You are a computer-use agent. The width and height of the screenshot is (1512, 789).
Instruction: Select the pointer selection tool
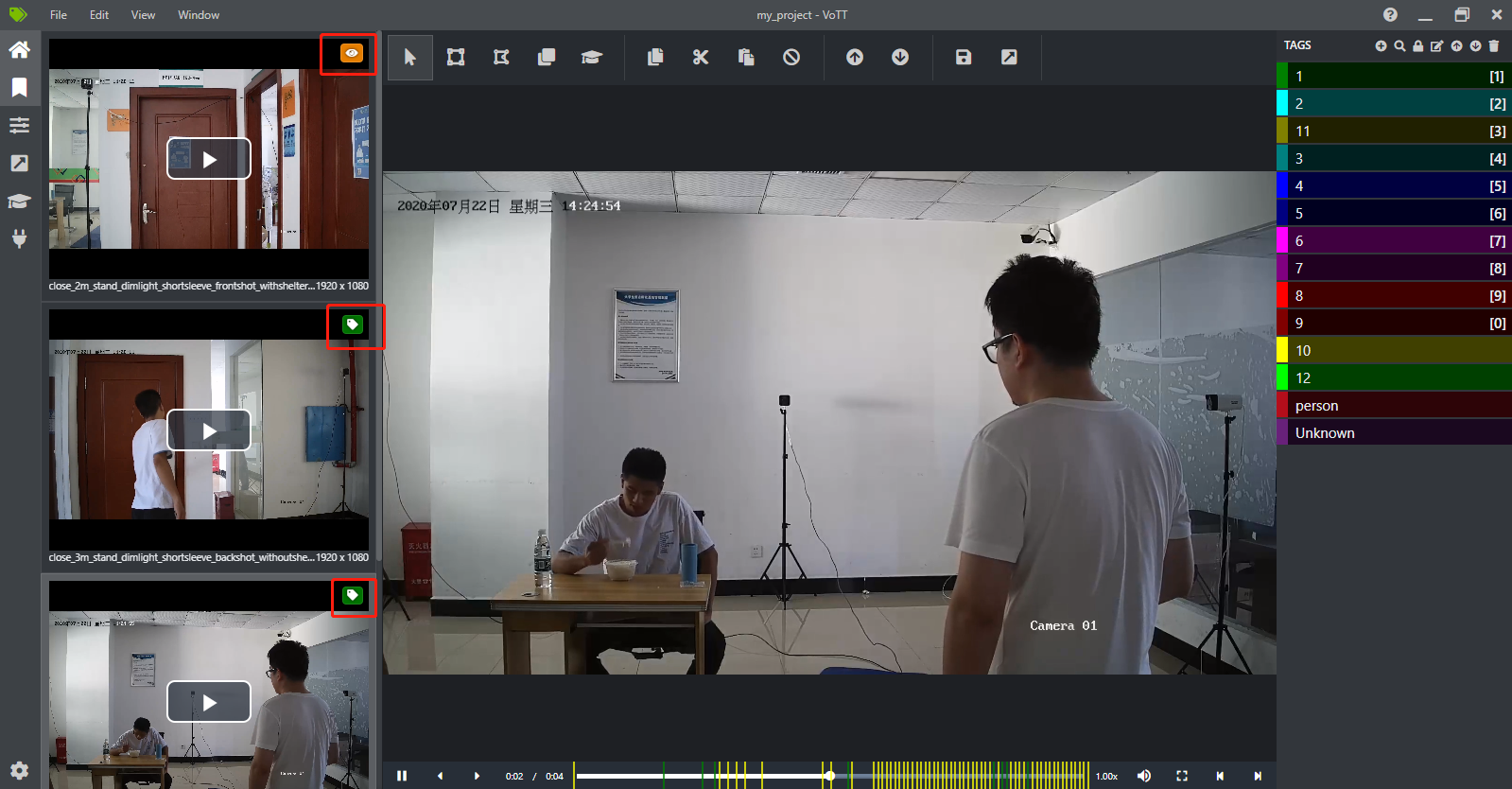pos(410,58)
